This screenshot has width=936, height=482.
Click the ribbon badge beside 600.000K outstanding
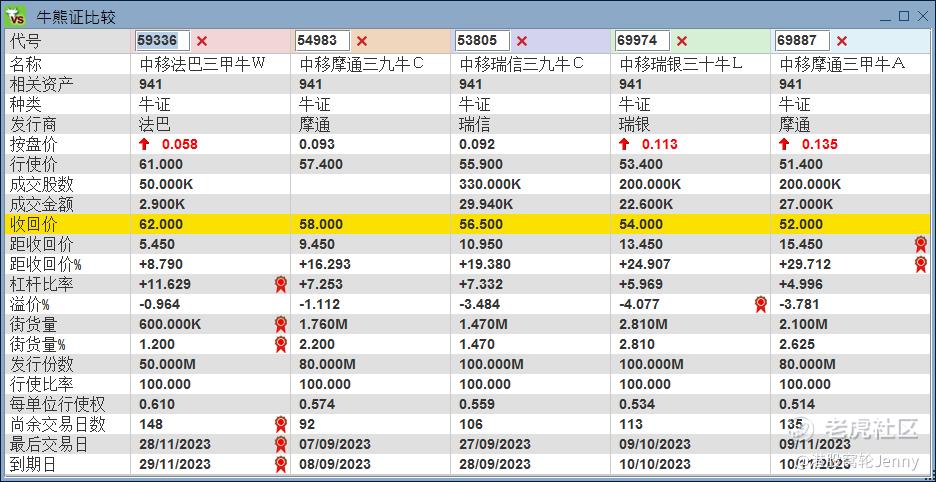point(281,325)
